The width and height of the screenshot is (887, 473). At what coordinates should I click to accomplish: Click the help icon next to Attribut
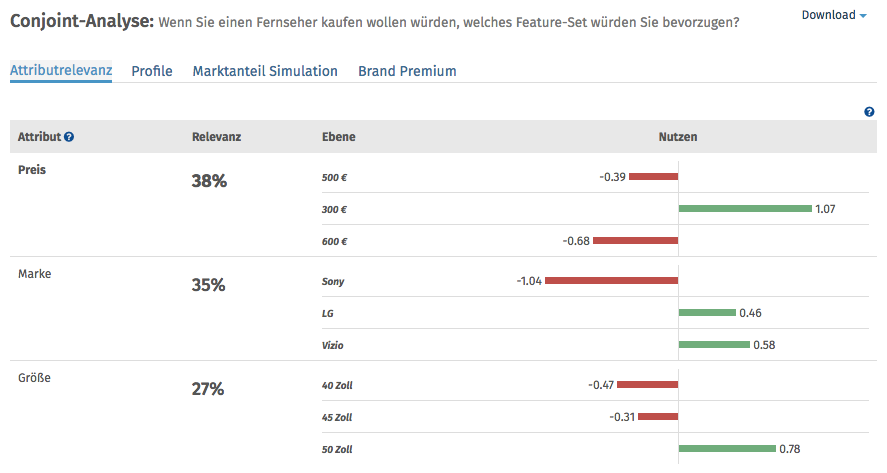pyautogui.click(x=69, y=137)
